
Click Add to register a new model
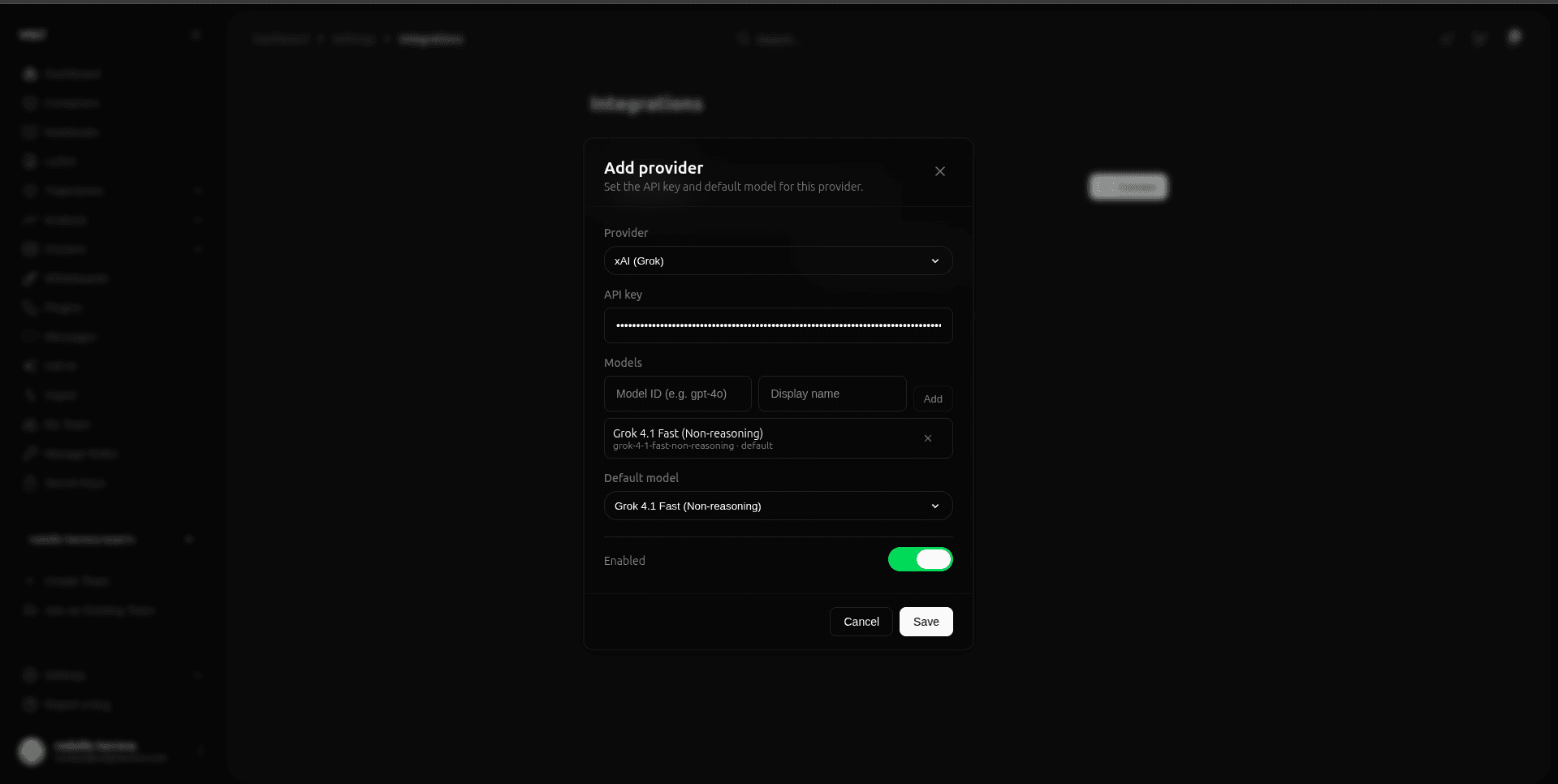click(932, 398)
